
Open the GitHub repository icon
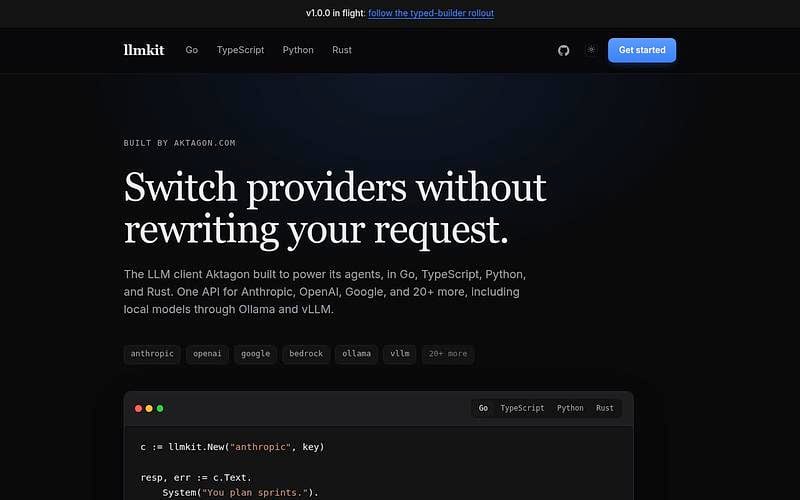click(563, 50)
